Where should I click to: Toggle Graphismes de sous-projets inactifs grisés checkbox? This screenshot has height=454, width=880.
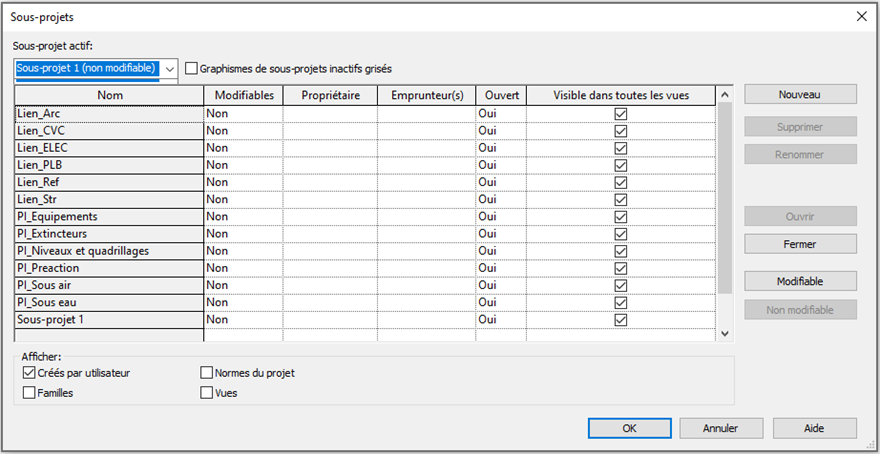pyautogui.click(x=192, y=69)
